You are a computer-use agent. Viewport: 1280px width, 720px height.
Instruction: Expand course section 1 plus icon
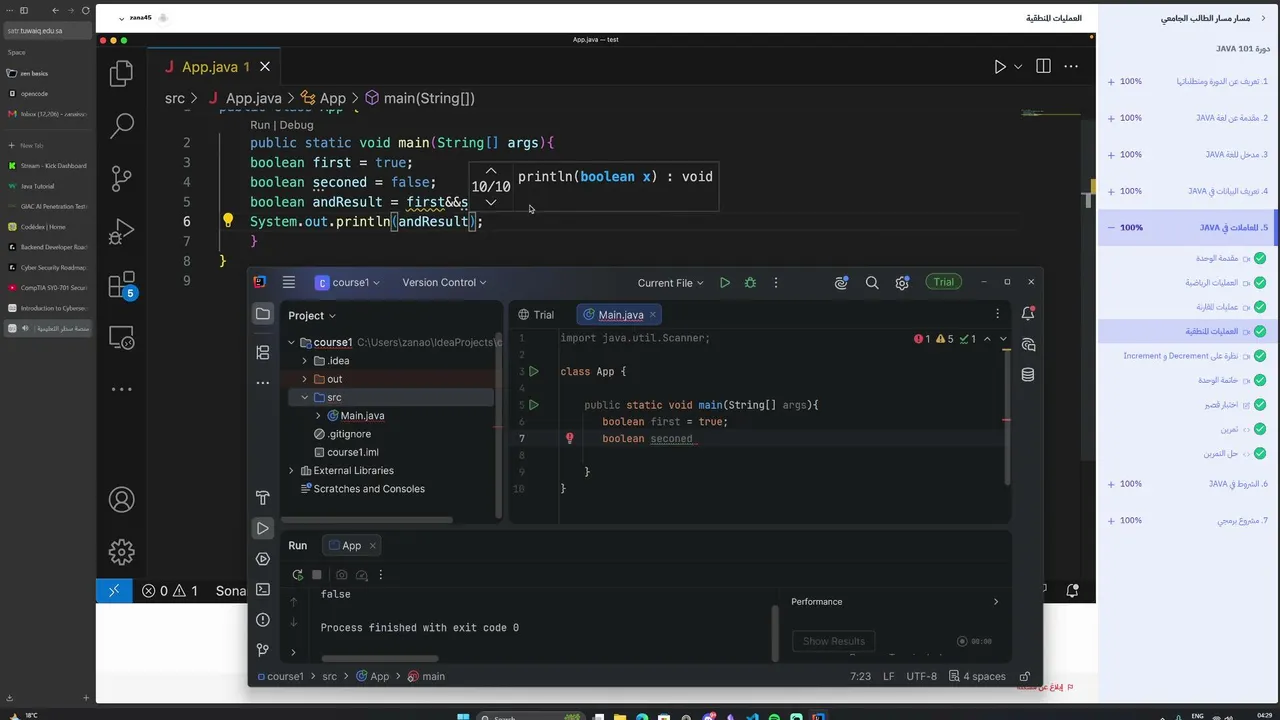(1111, 81)
